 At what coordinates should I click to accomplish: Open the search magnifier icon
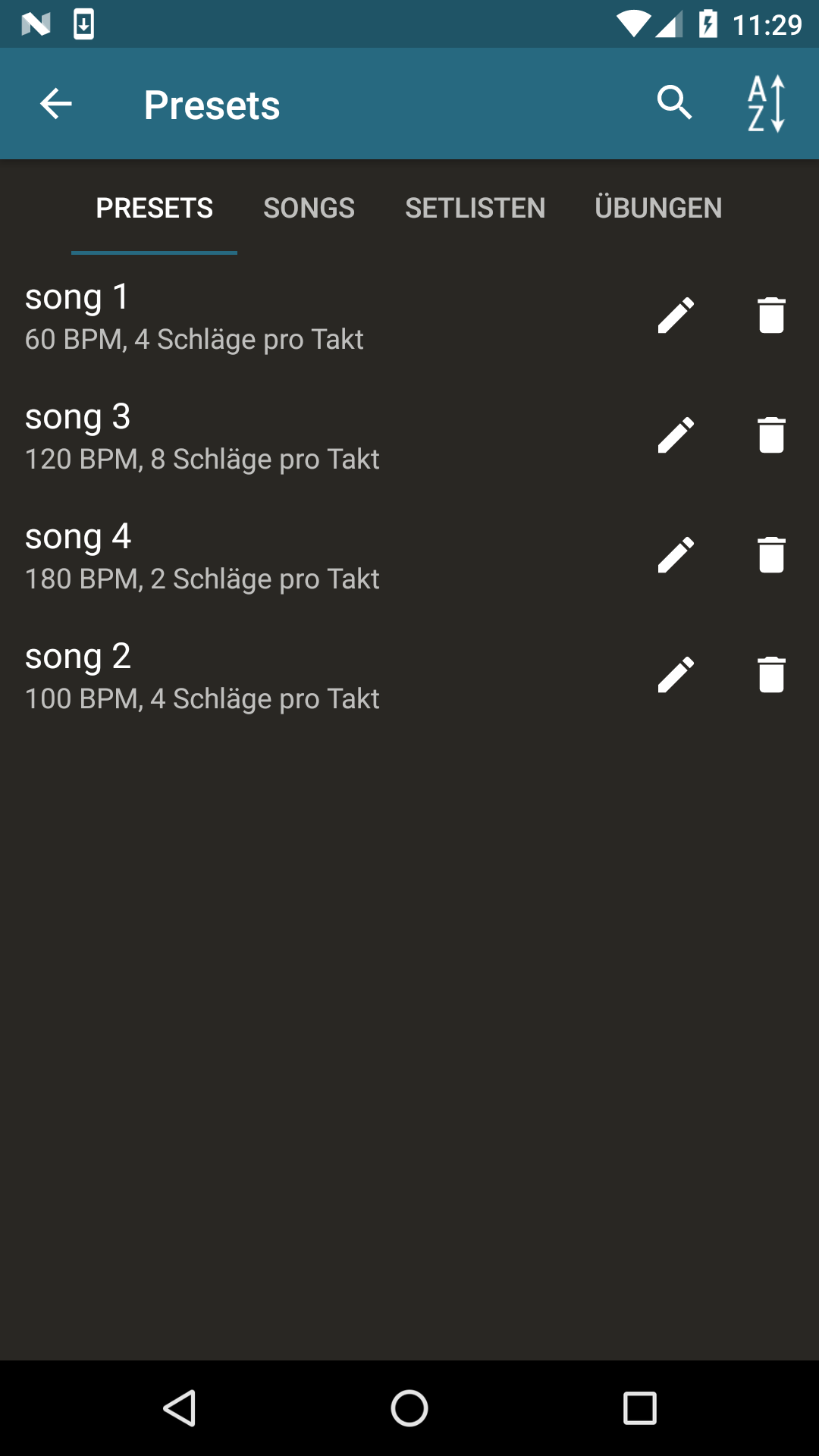(674, 104)
